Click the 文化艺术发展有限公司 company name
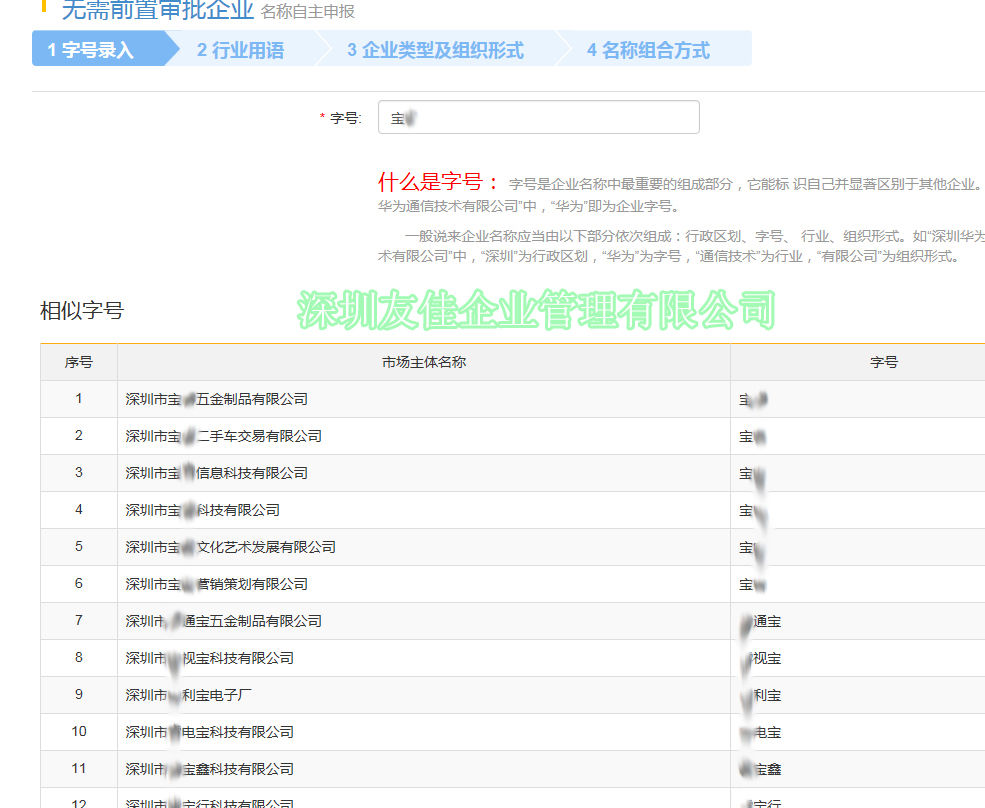The width and height of the screenshot is (985, 808). [x=231, y=547]
